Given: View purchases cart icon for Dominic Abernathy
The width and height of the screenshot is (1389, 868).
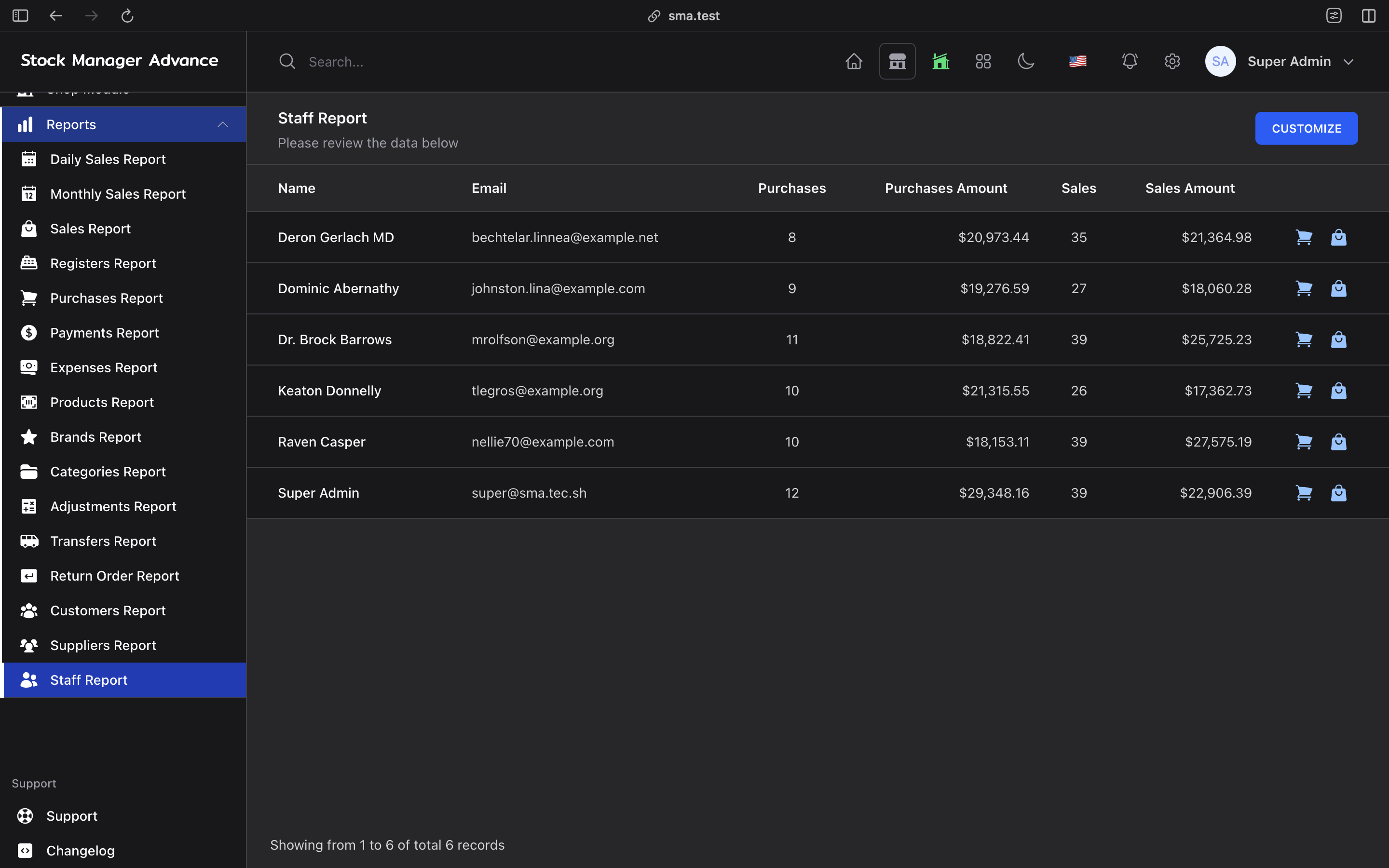Looking at the screenshot, I should tap(1304, 289).
